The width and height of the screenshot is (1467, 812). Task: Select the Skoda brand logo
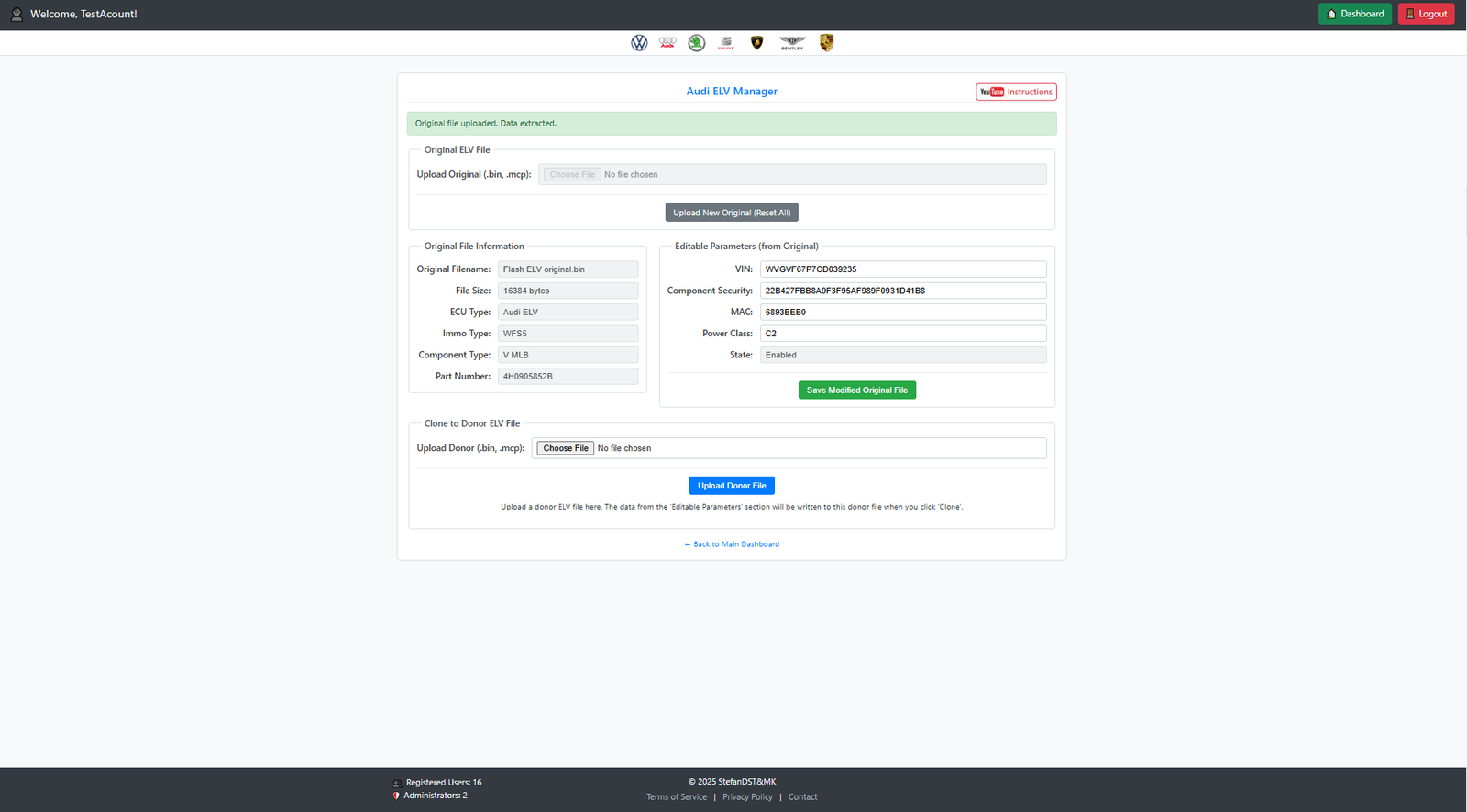tap(697, 43)
